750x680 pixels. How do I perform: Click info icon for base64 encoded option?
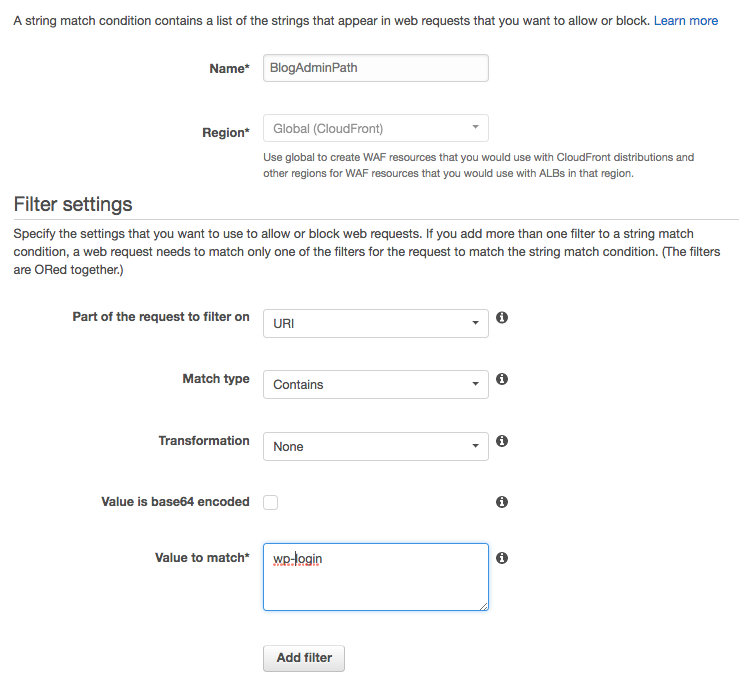tap(502, 502)
